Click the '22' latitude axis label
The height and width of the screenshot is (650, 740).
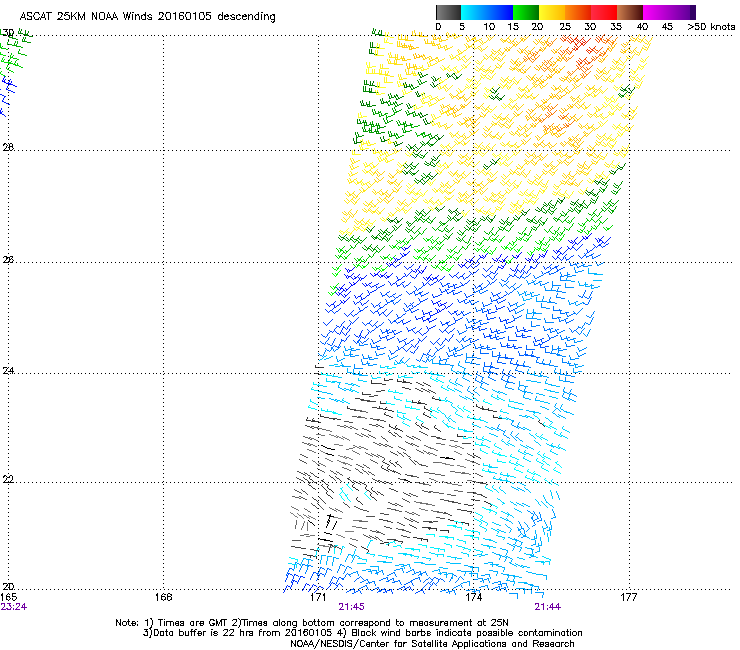tap(8, 479)
